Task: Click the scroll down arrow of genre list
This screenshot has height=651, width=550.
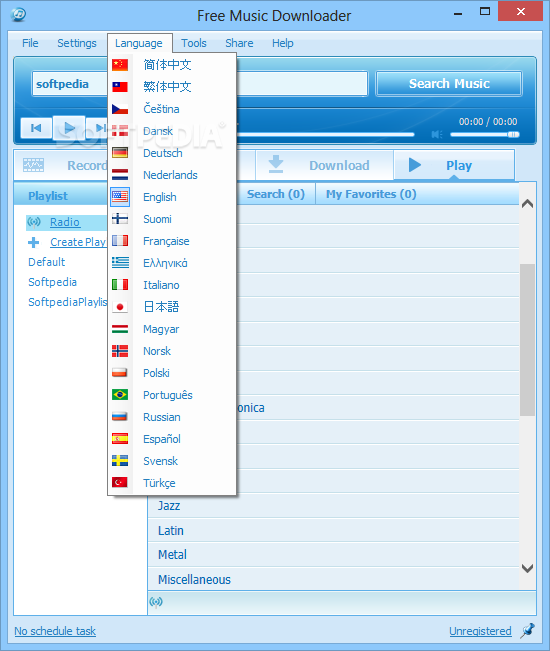Action: coord(528,568)
